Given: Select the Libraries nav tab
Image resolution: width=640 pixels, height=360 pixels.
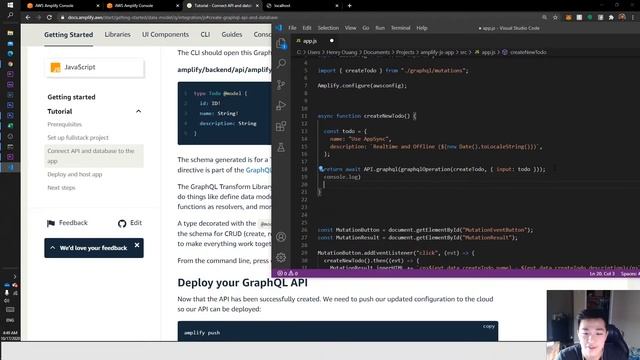Looking at the screenshot, I should [118, 35].
